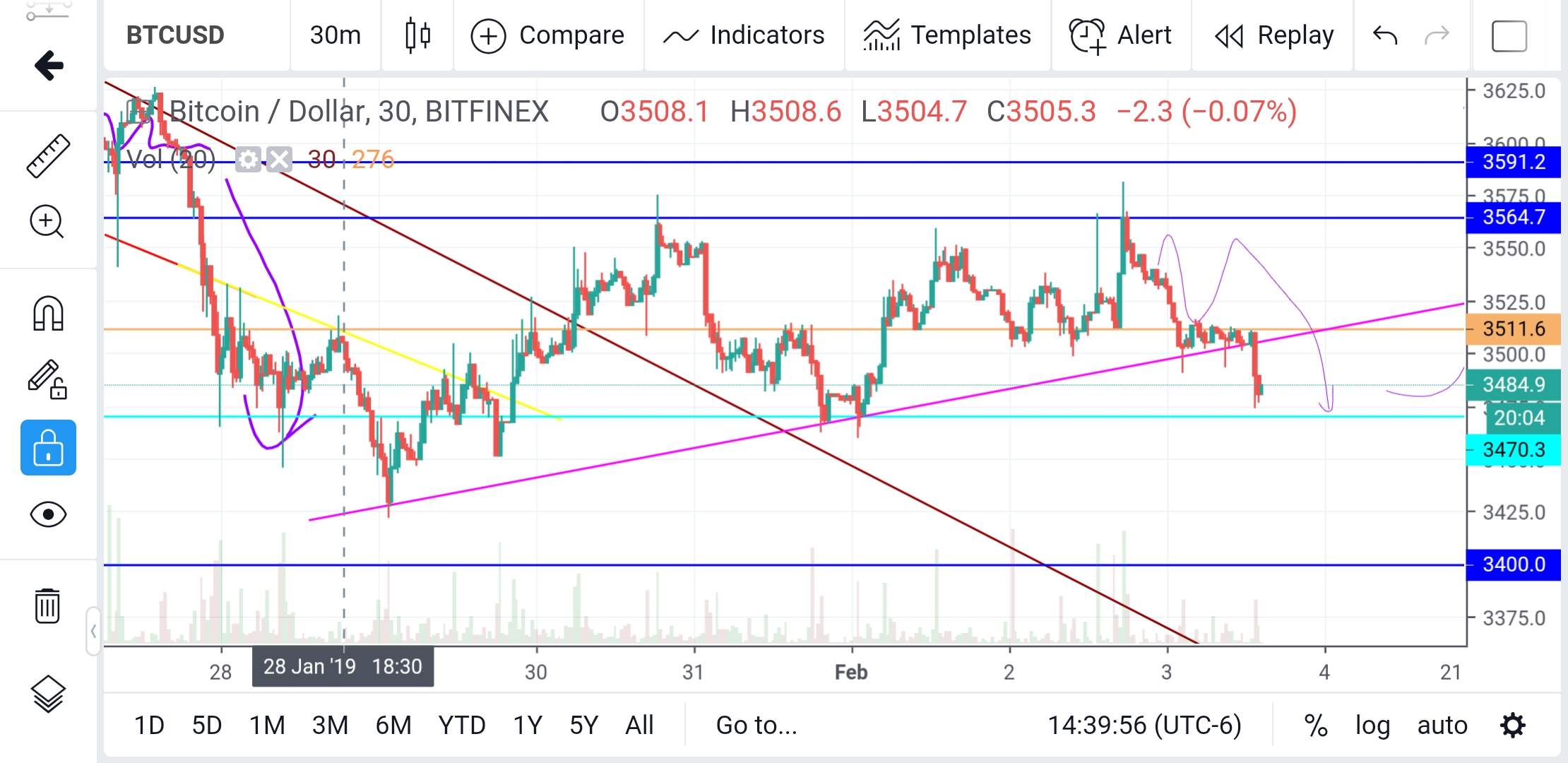The height and width of the screenshot is (763, 1568).
Task: Delete drawings with the trash icon
Action: click(x=47, y=605)
